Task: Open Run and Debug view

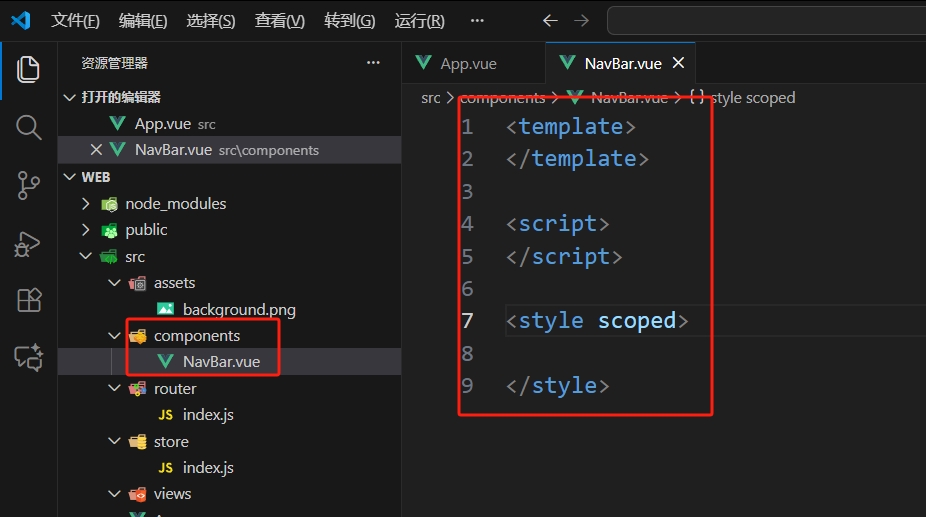Action: coord(28,243)
